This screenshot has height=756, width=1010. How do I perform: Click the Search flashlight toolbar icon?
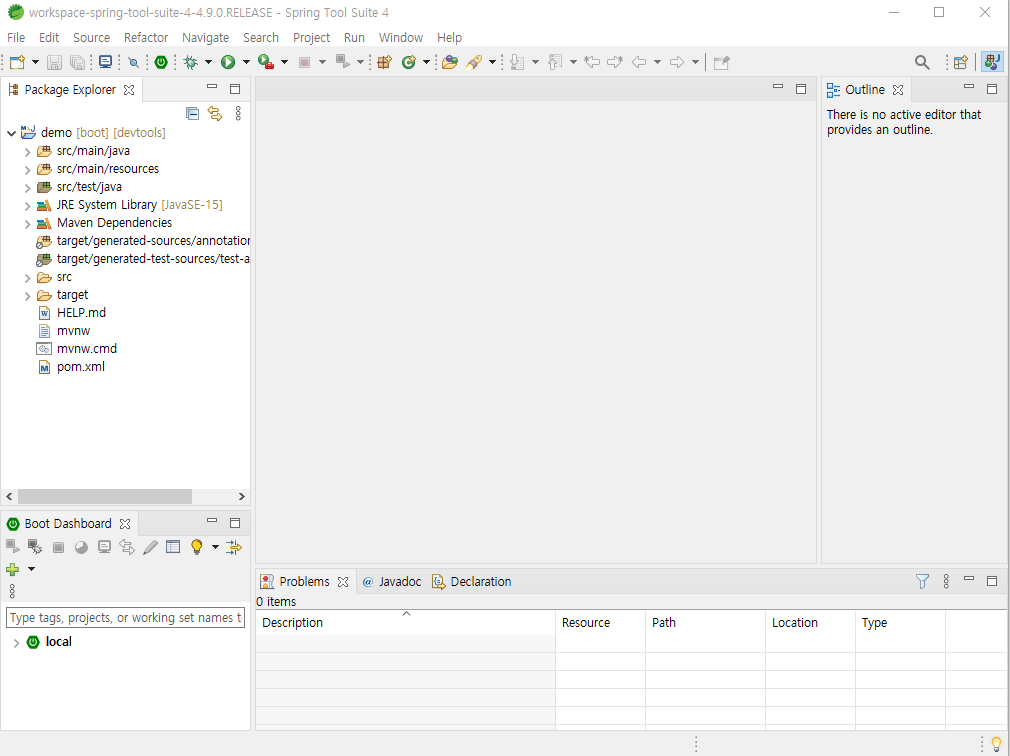474,62
